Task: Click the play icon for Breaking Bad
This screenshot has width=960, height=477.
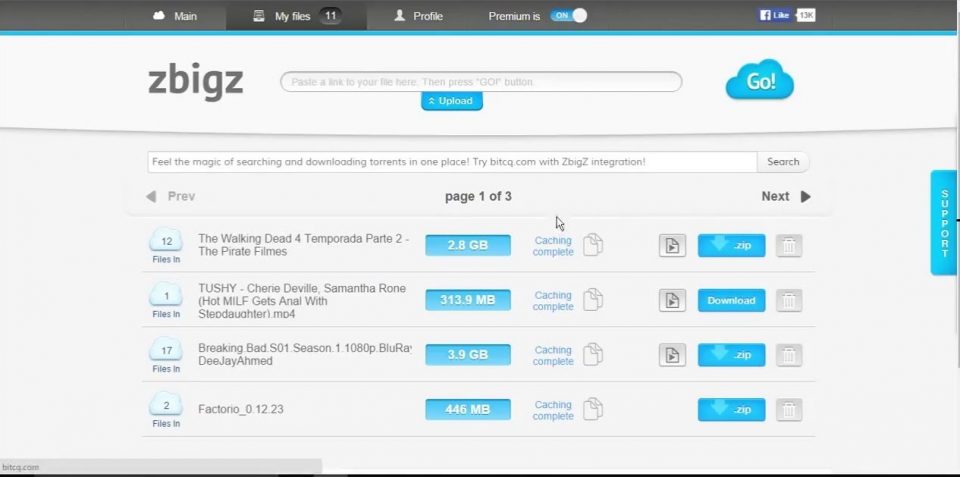Action: tap(672, 355)
